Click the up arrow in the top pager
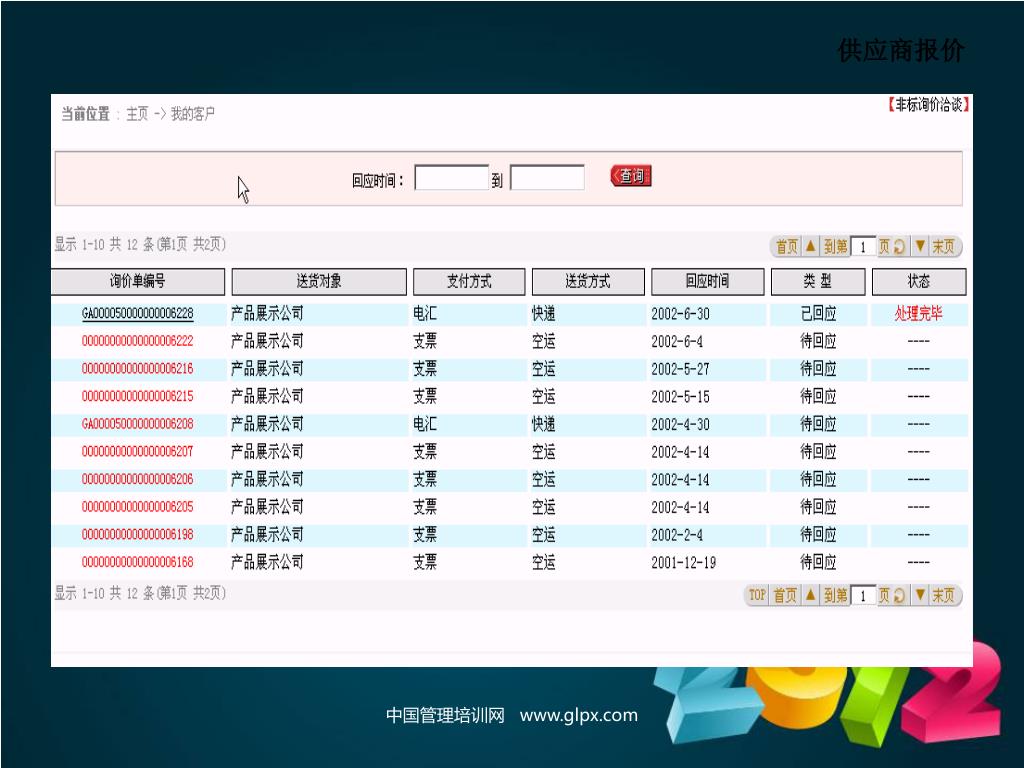The width and height of the screenshot is (1024, 768). pyautogui.click(x=810, y=246)
